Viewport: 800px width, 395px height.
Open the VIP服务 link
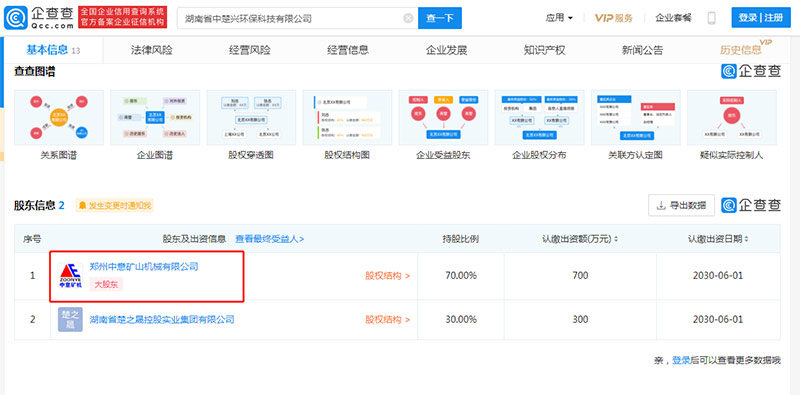(x=613, y=18)
